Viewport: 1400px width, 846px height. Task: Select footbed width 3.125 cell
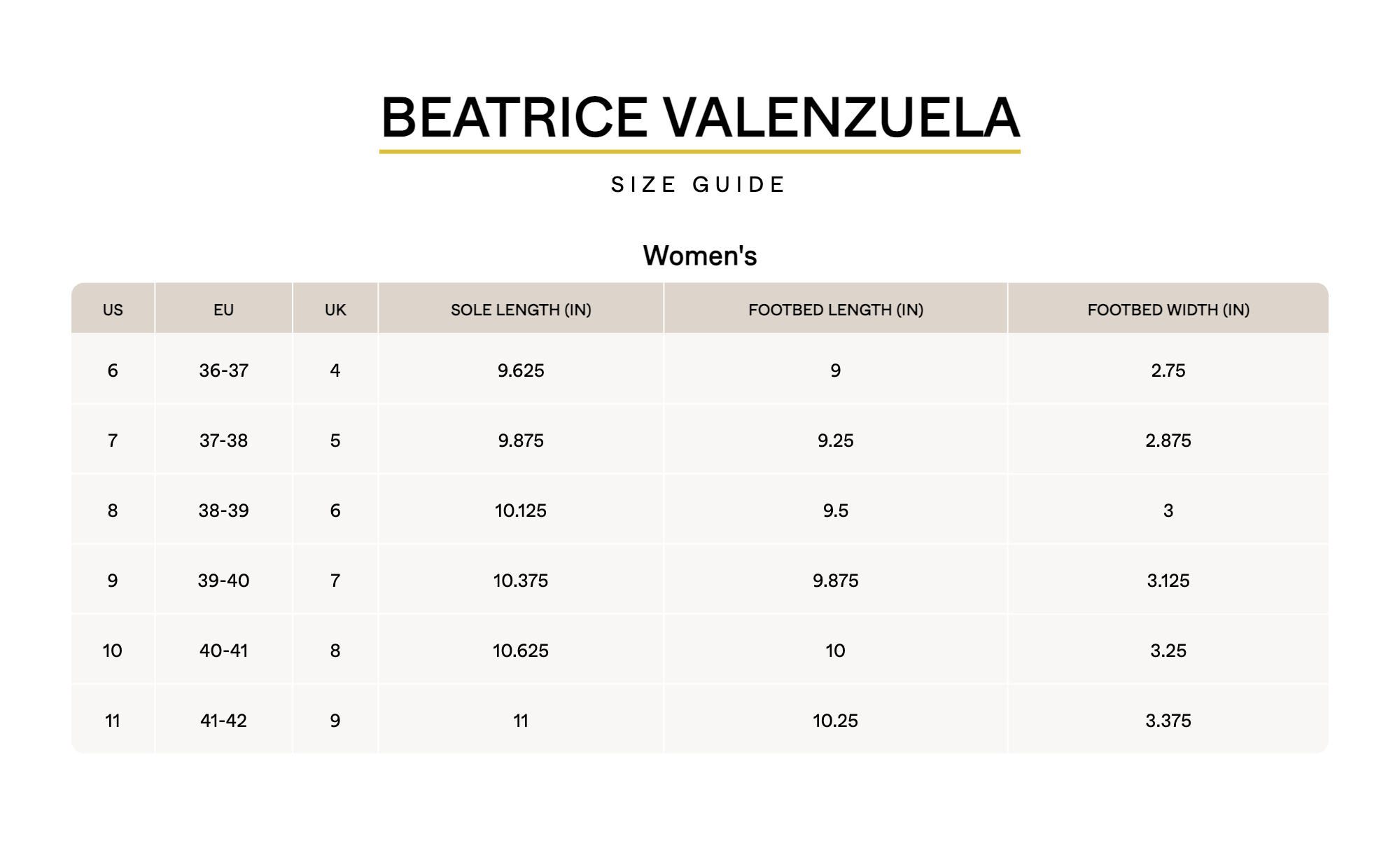(1168, 581)
